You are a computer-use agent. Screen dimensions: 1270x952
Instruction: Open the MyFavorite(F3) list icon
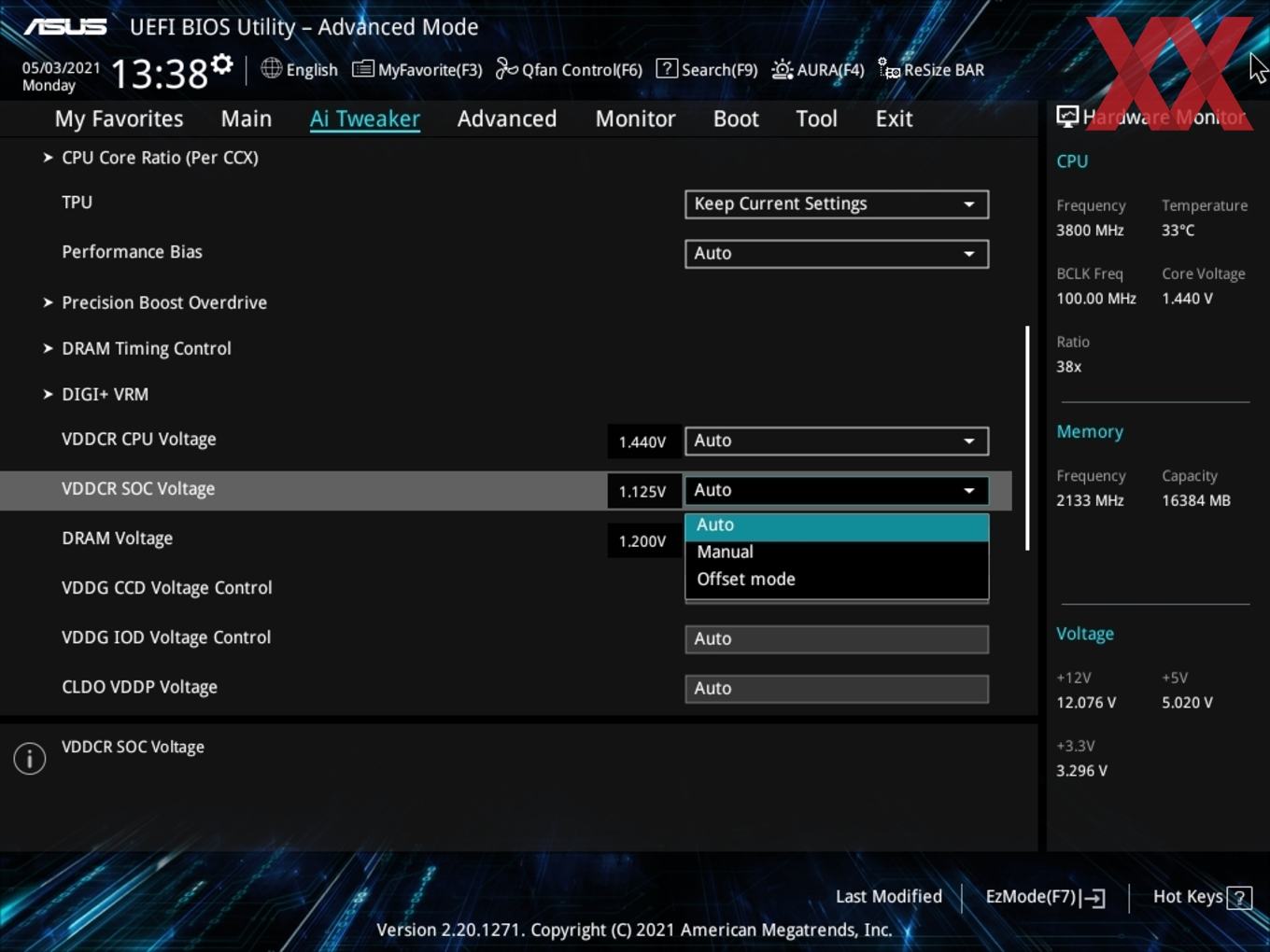tap(362, 69)
